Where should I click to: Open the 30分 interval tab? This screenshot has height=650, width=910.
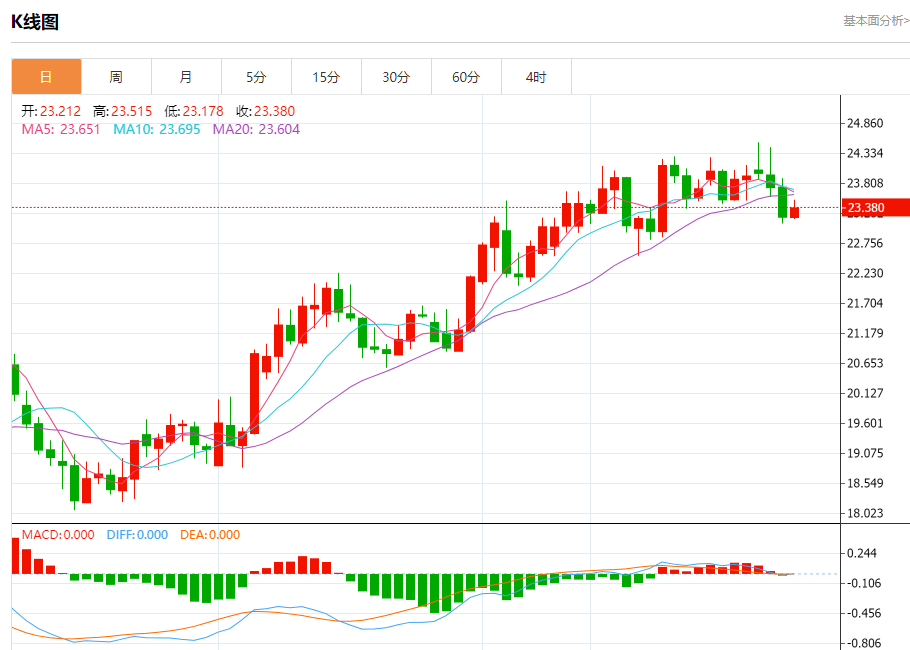(396, 77)
